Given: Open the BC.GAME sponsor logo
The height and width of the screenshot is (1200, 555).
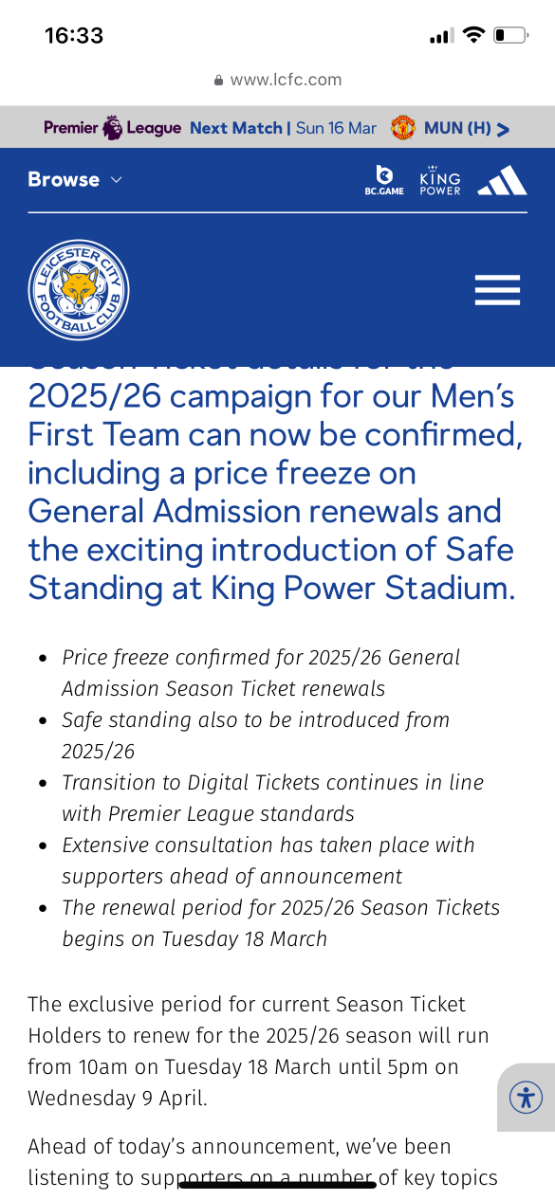Looking at the screenshot, I should [384, 180].
